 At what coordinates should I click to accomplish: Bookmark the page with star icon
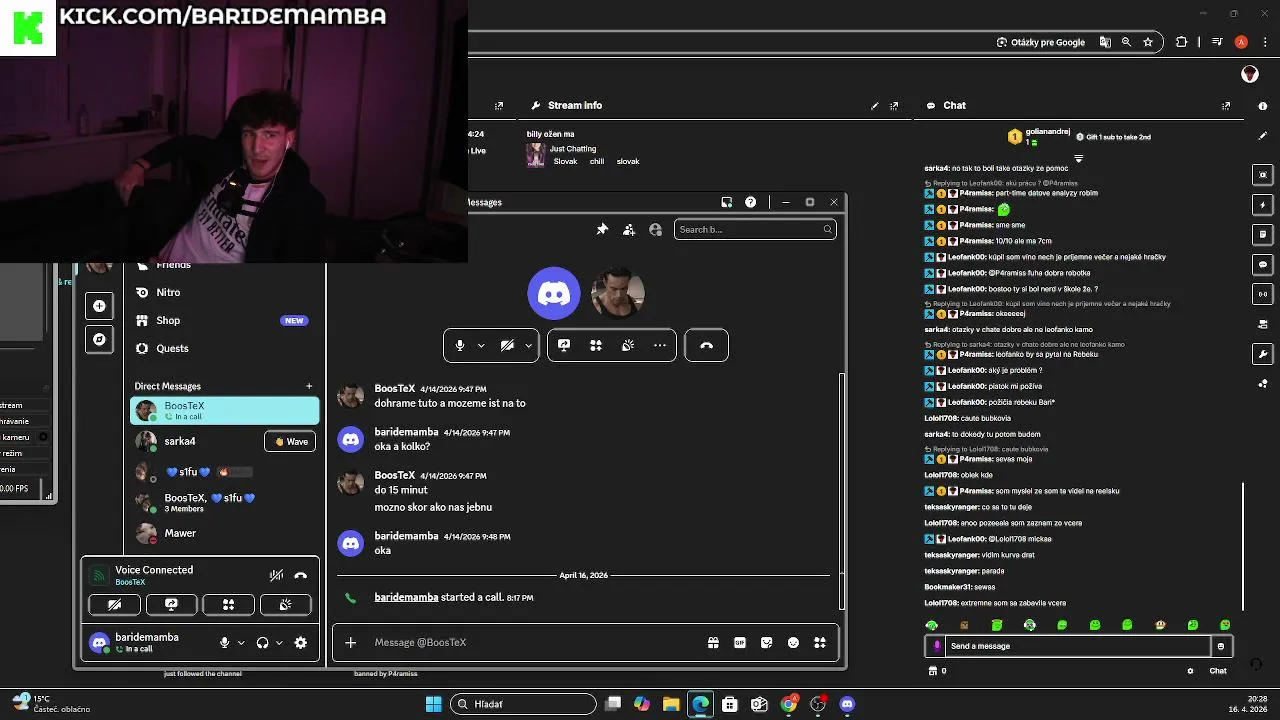click(x=1148, y=42)
